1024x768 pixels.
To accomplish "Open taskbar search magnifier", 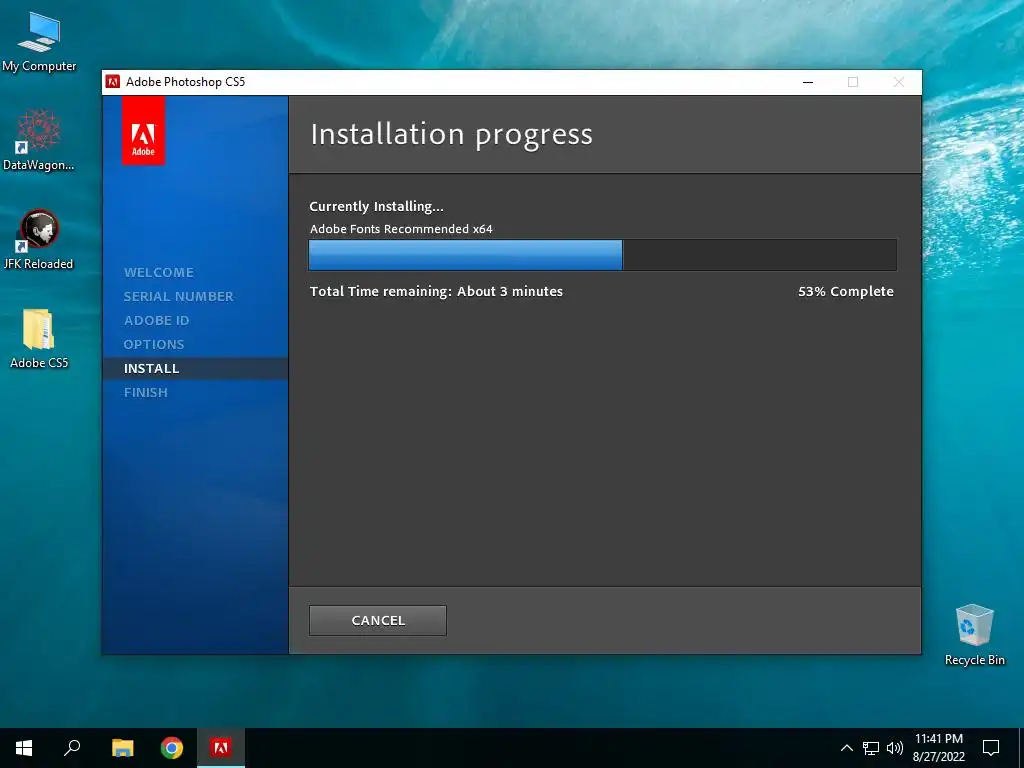I will (72, 748).
